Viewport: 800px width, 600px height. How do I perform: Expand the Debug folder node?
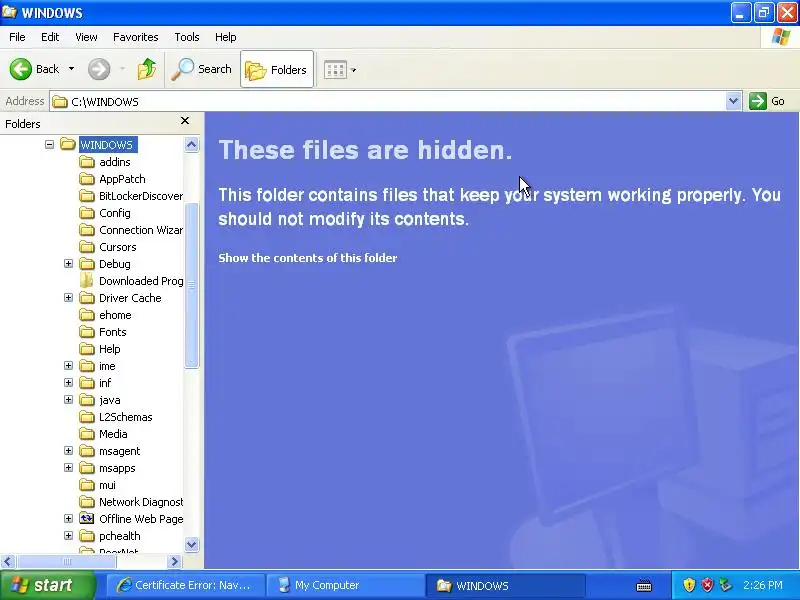point(68,263)
